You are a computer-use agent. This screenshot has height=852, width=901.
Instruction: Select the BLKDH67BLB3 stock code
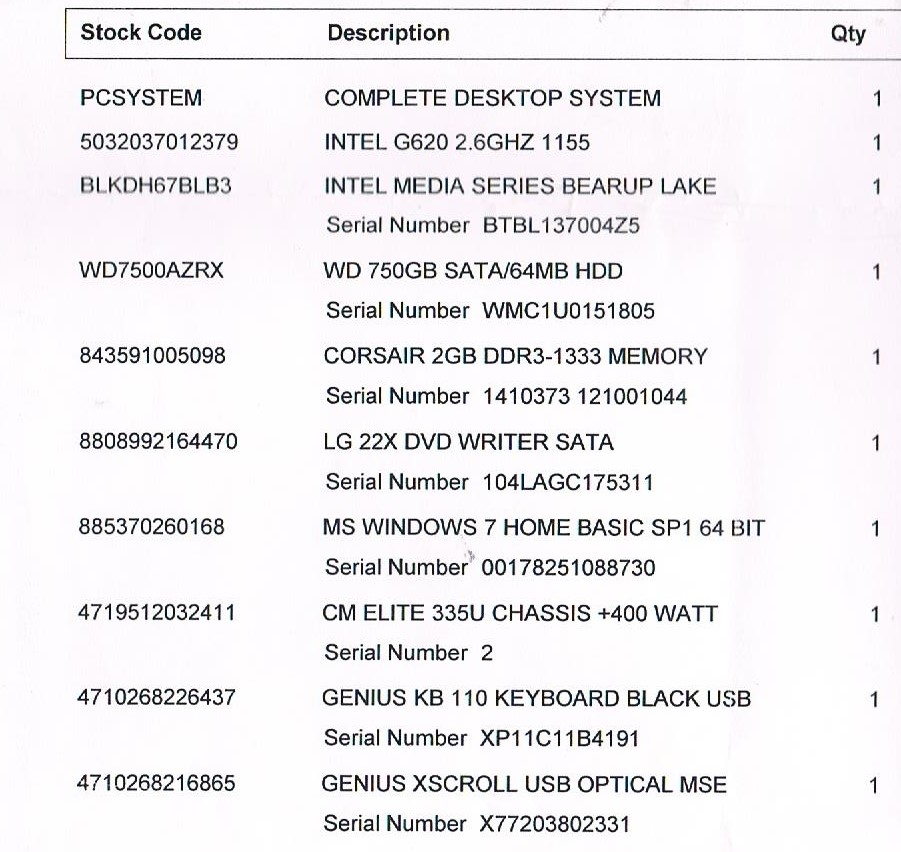[155, 186]
